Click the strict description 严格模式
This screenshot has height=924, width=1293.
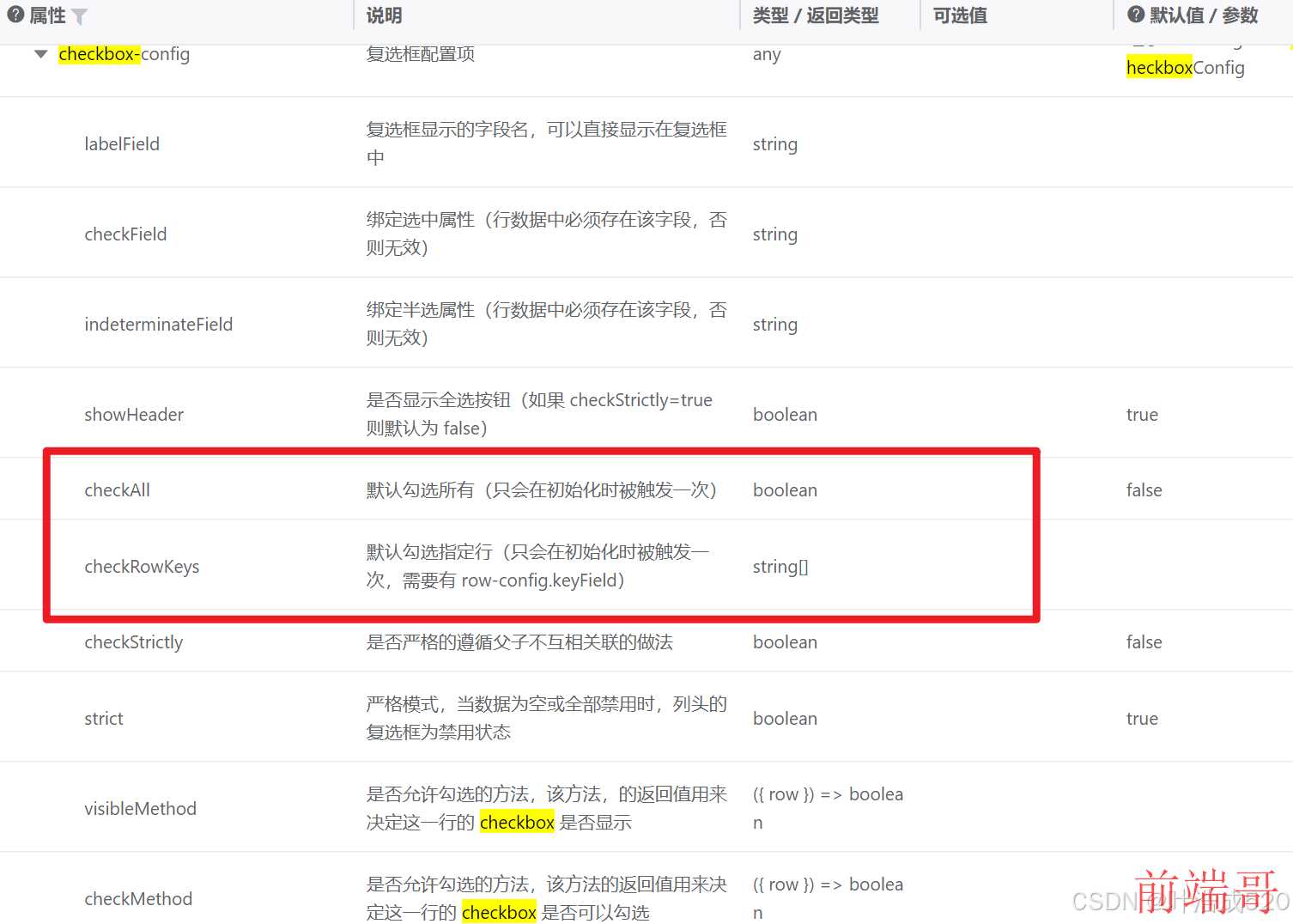point(547,718)
